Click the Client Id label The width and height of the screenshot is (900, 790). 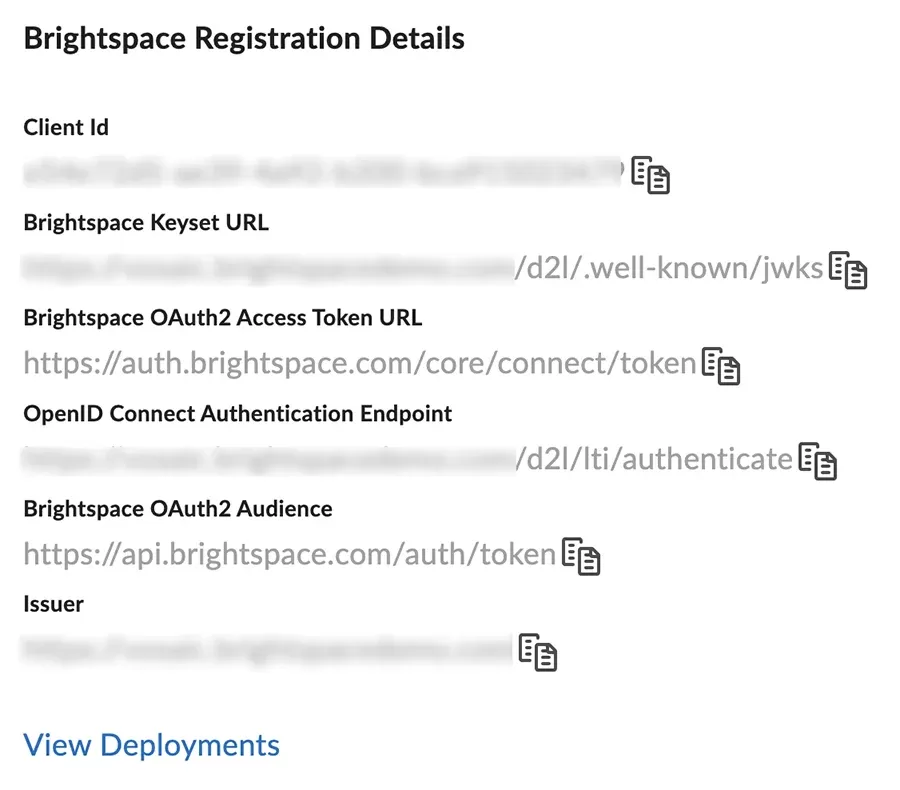66,127
